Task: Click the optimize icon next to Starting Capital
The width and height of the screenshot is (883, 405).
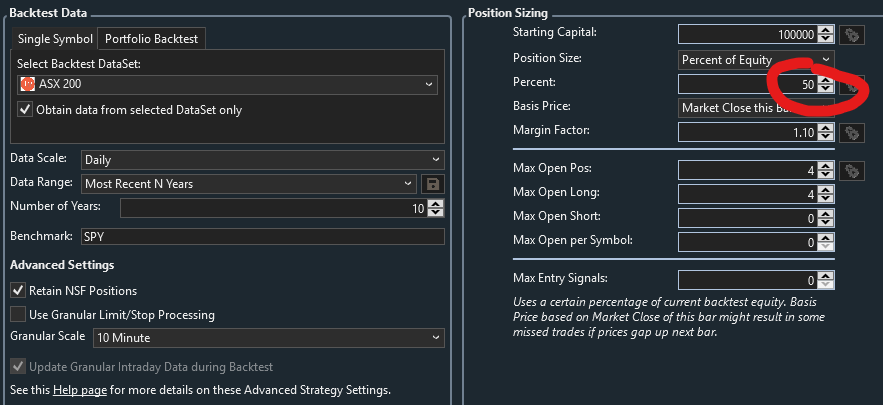Action: point(851,33)
